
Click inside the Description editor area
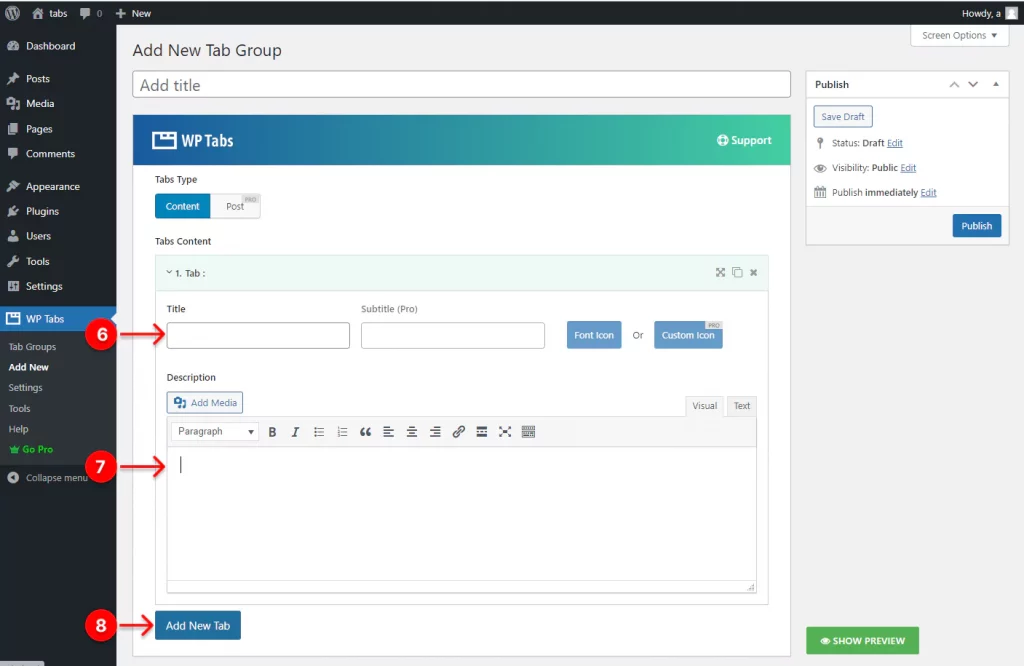(461, 514)
